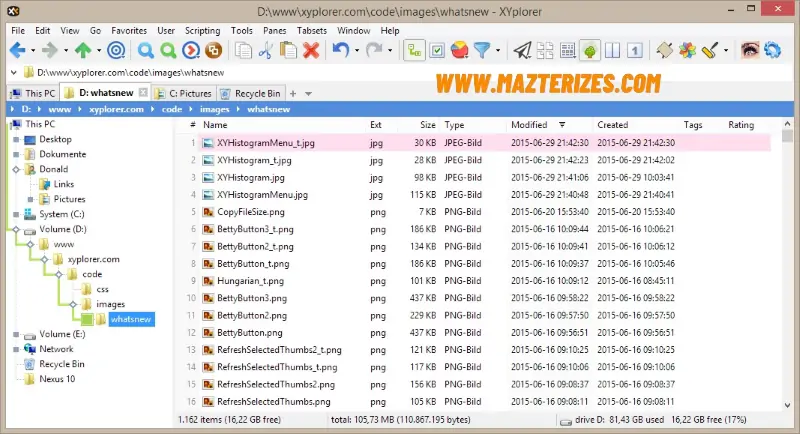Open Find Files with blue magnifier
Screen dimensions: 800x434
coord(145,50)
